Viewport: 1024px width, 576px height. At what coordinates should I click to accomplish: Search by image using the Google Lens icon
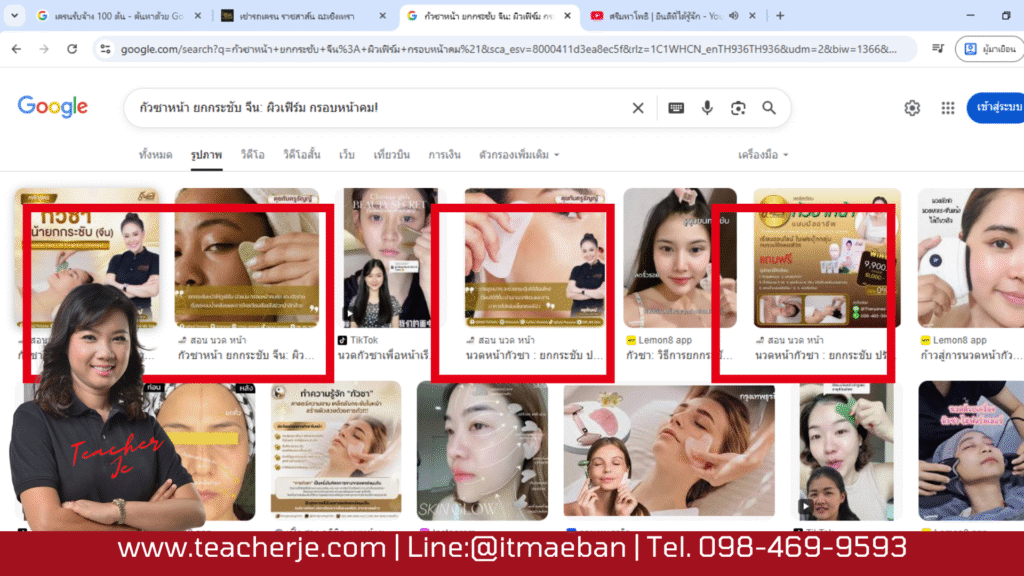(740, 107)
